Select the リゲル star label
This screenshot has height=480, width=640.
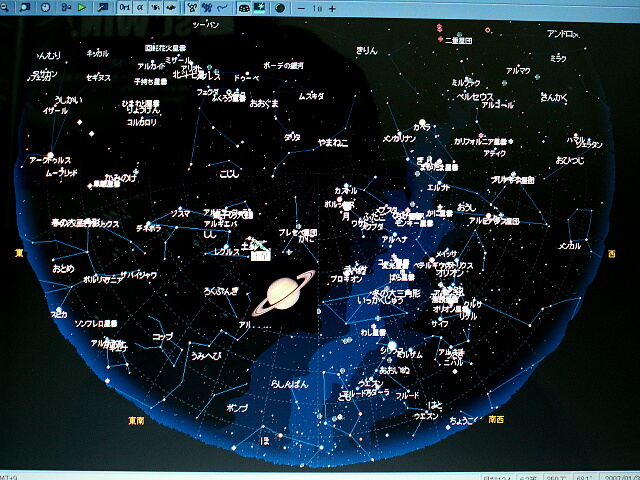(468, 316)
